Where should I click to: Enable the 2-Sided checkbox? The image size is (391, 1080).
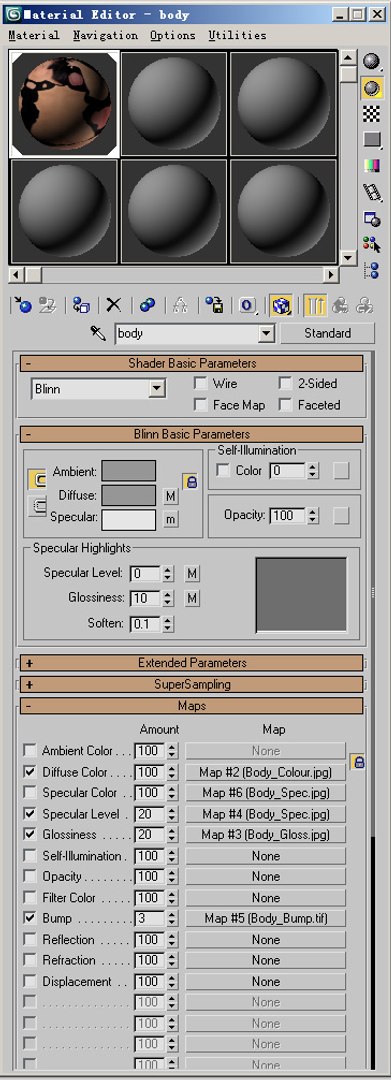(286, 384)
